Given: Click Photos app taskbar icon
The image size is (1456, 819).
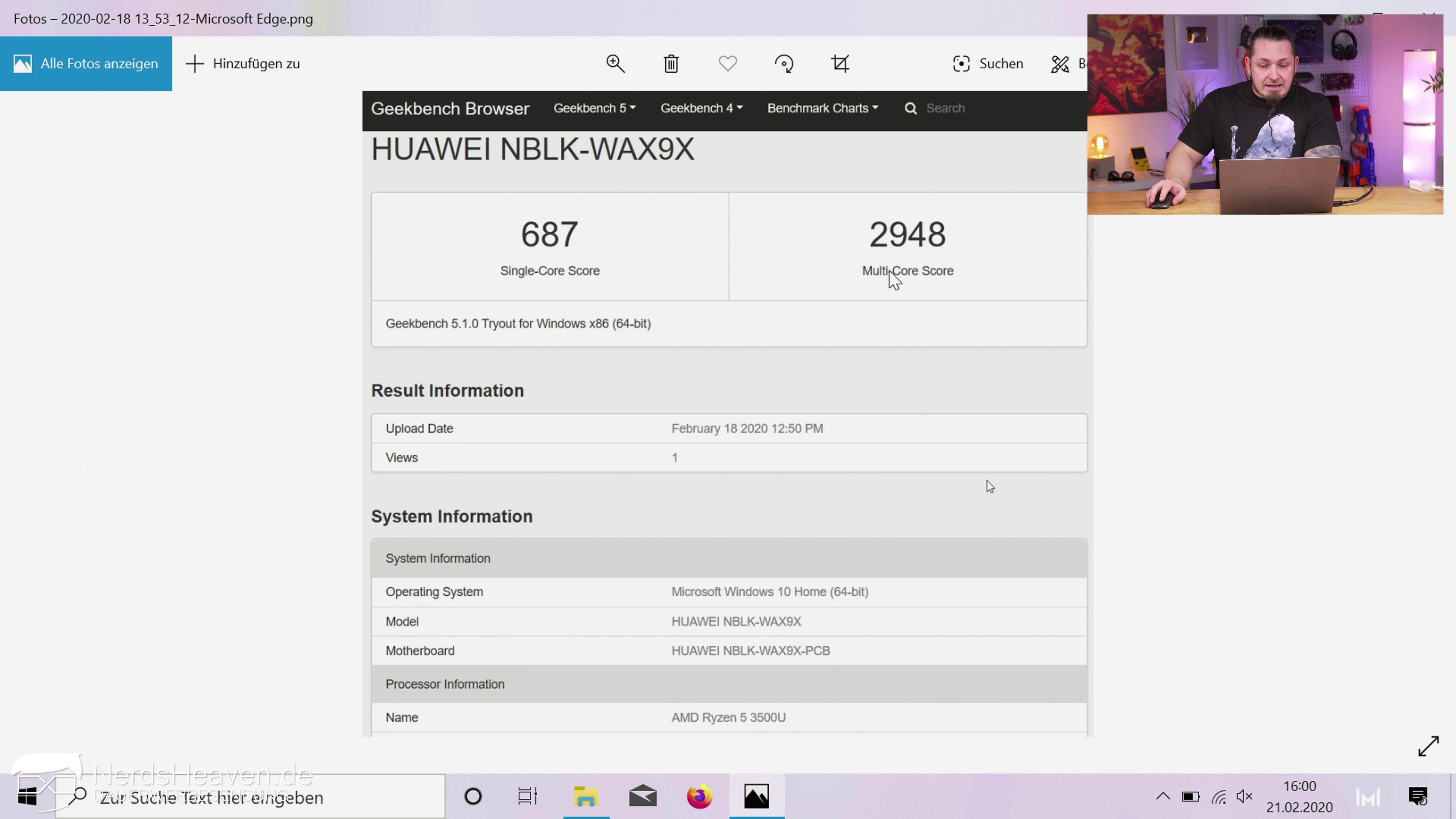Looking at the screenshot, I should click(756, 796).
